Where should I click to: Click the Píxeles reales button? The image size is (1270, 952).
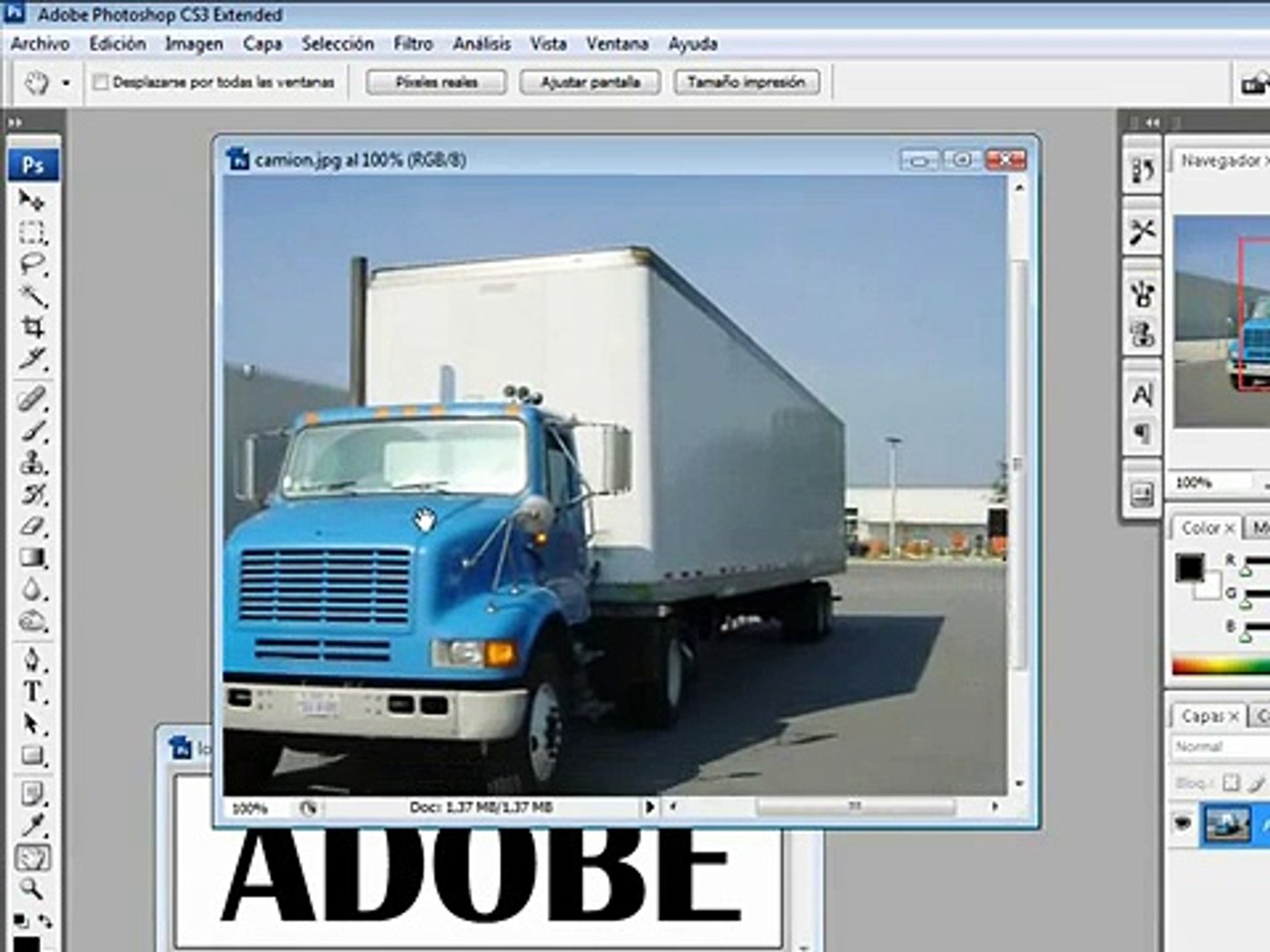point(437,82)
